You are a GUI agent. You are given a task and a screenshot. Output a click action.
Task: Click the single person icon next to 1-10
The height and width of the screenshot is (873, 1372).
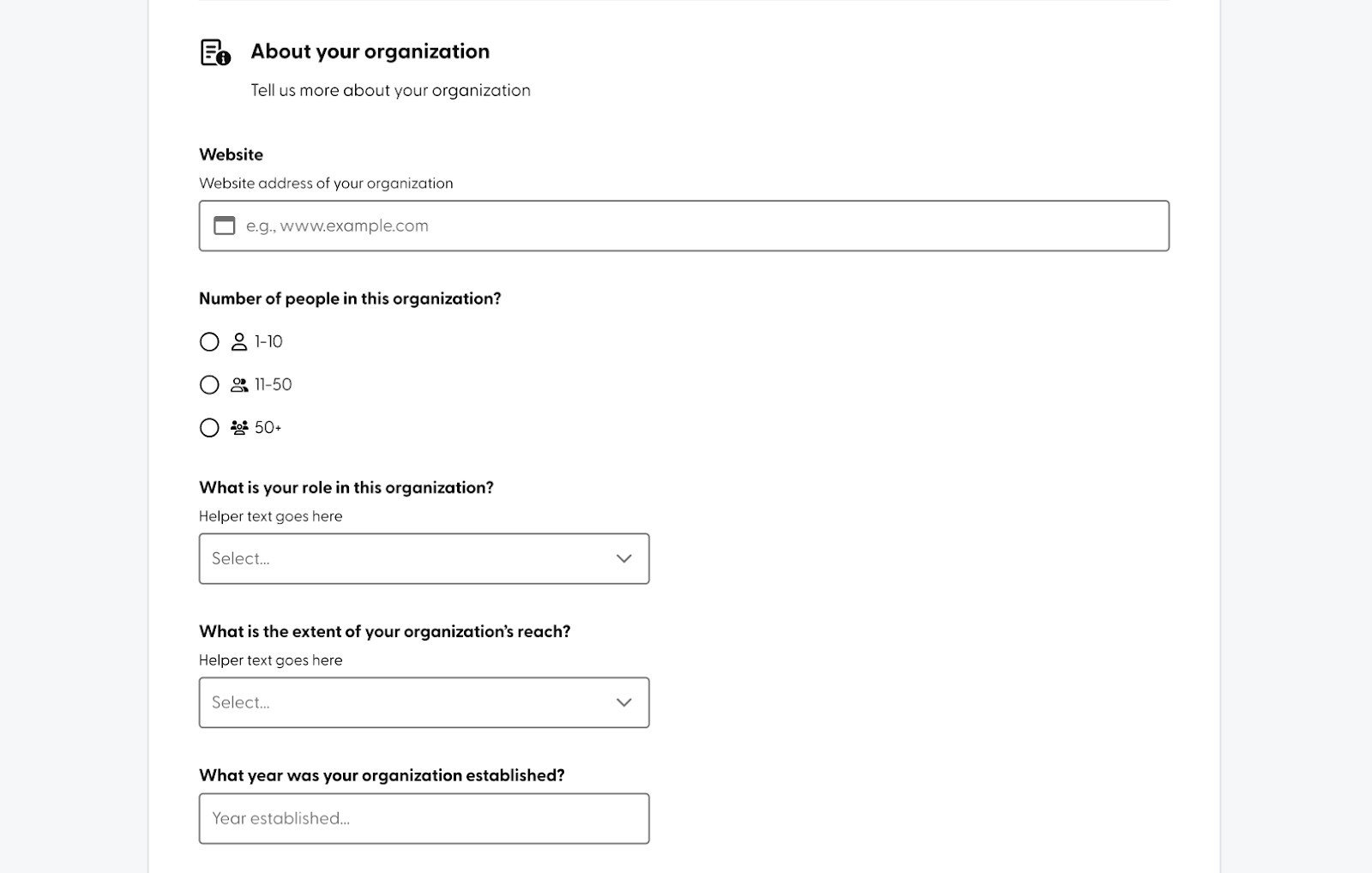click(x=239, y=341)
